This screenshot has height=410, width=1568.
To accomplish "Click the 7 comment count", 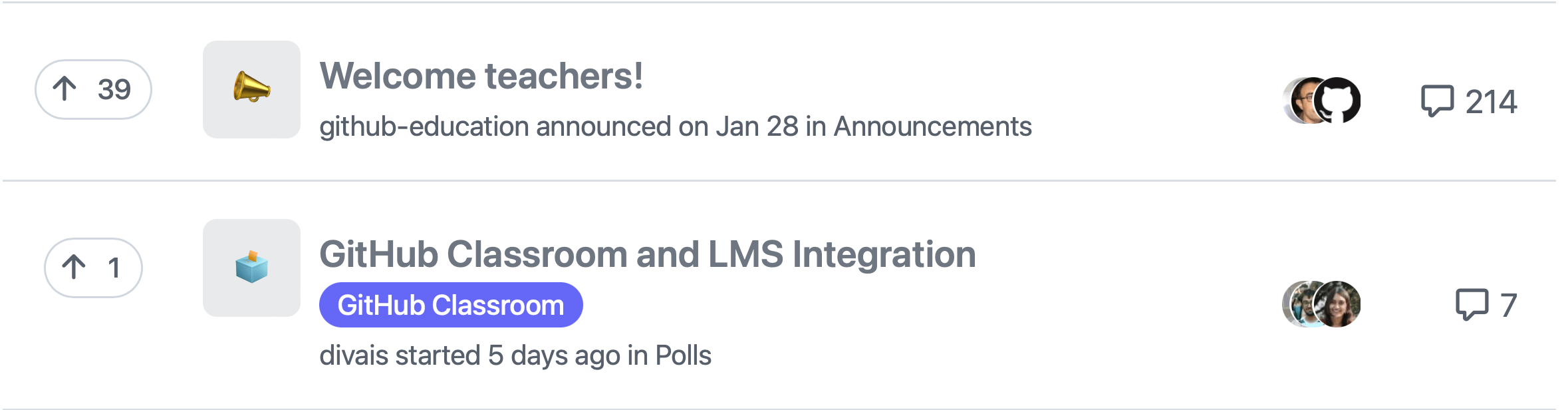I will point(1508,305).
